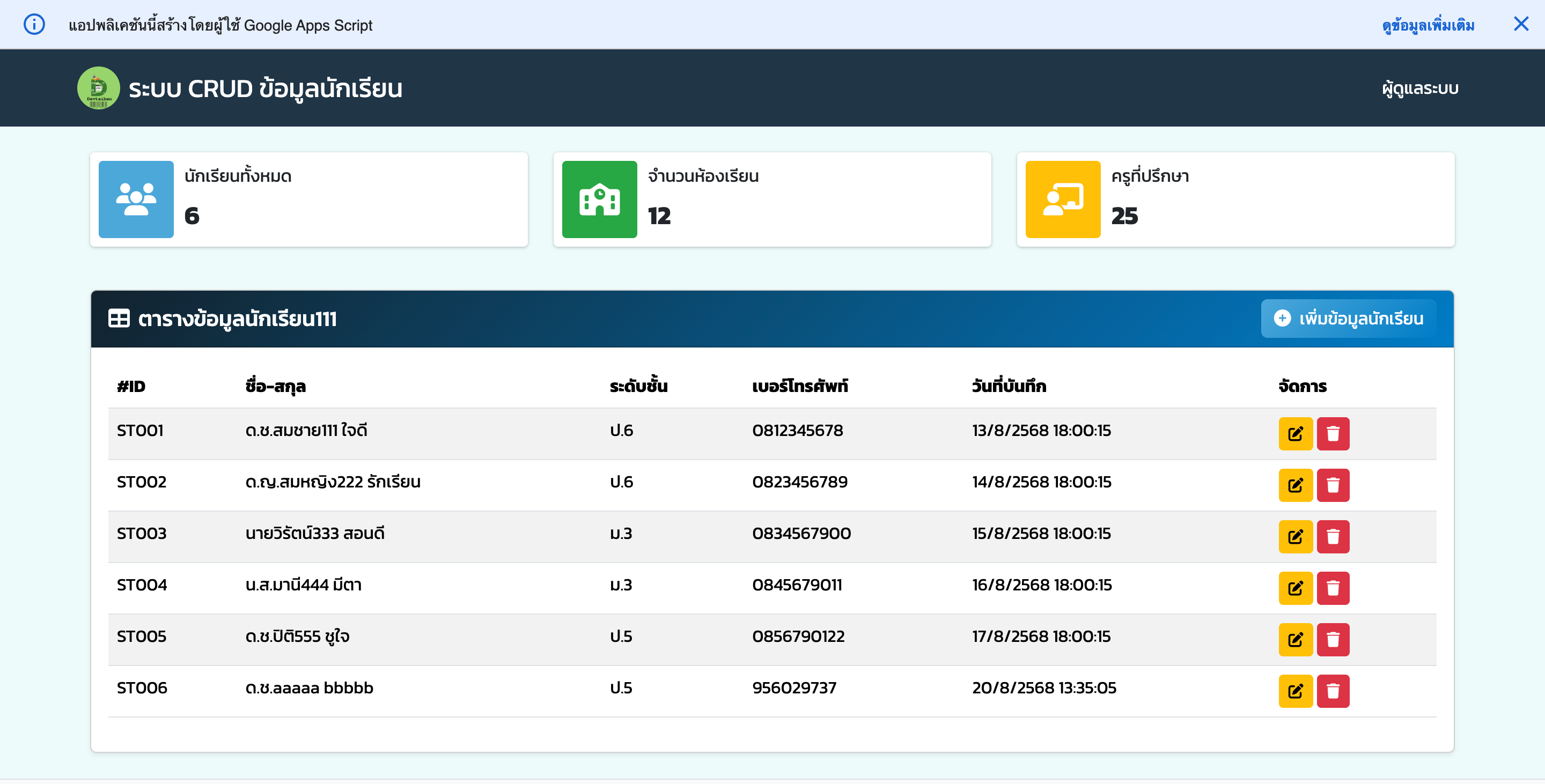1545x784 pixels.
Task: Click the นักเรียนทั้งหมด count showing 6
Action: [192, 217]
